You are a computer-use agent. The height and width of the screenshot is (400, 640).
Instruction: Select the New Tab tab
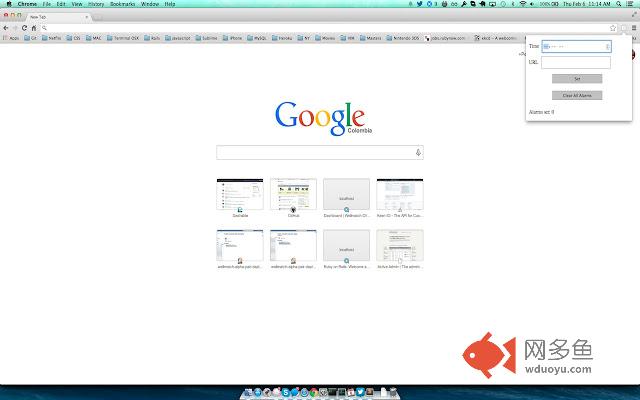(x=58, y=17)
